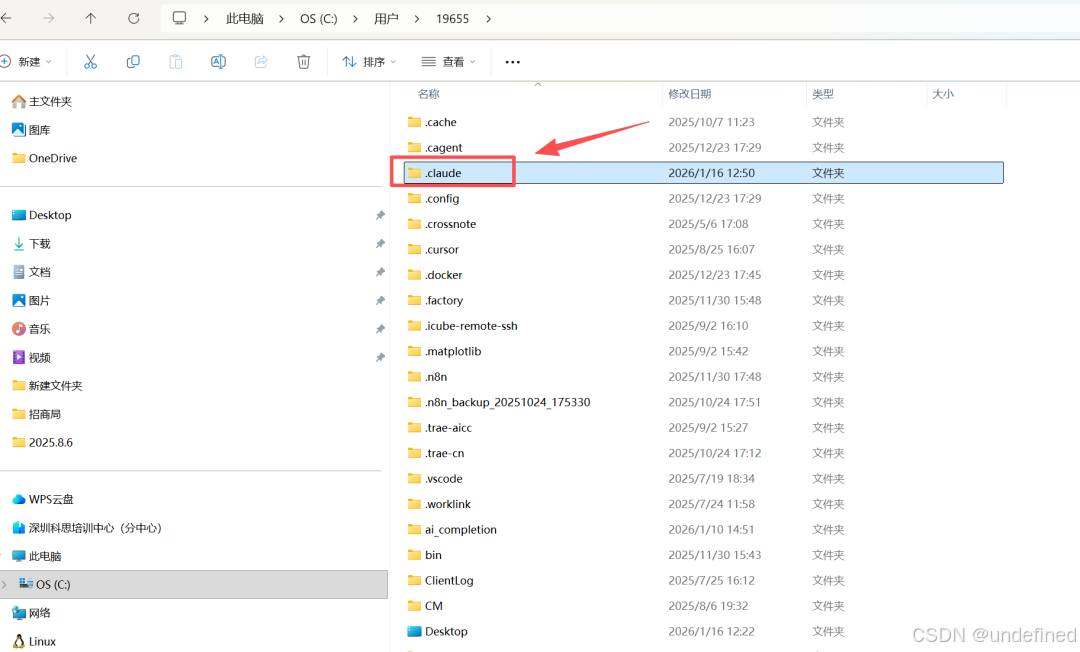Select the ClientLog folder
The image size is (1080, 652).
point(440,580)
